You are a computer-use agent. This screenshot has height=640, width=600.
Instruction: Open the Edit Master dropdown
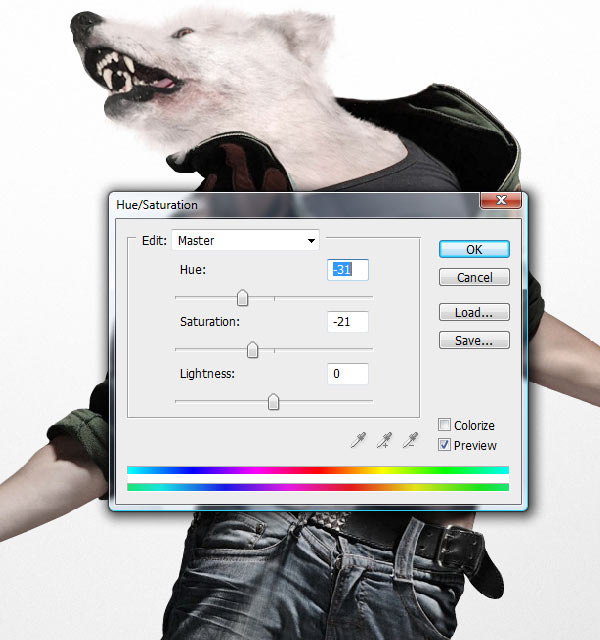point(245,240)
